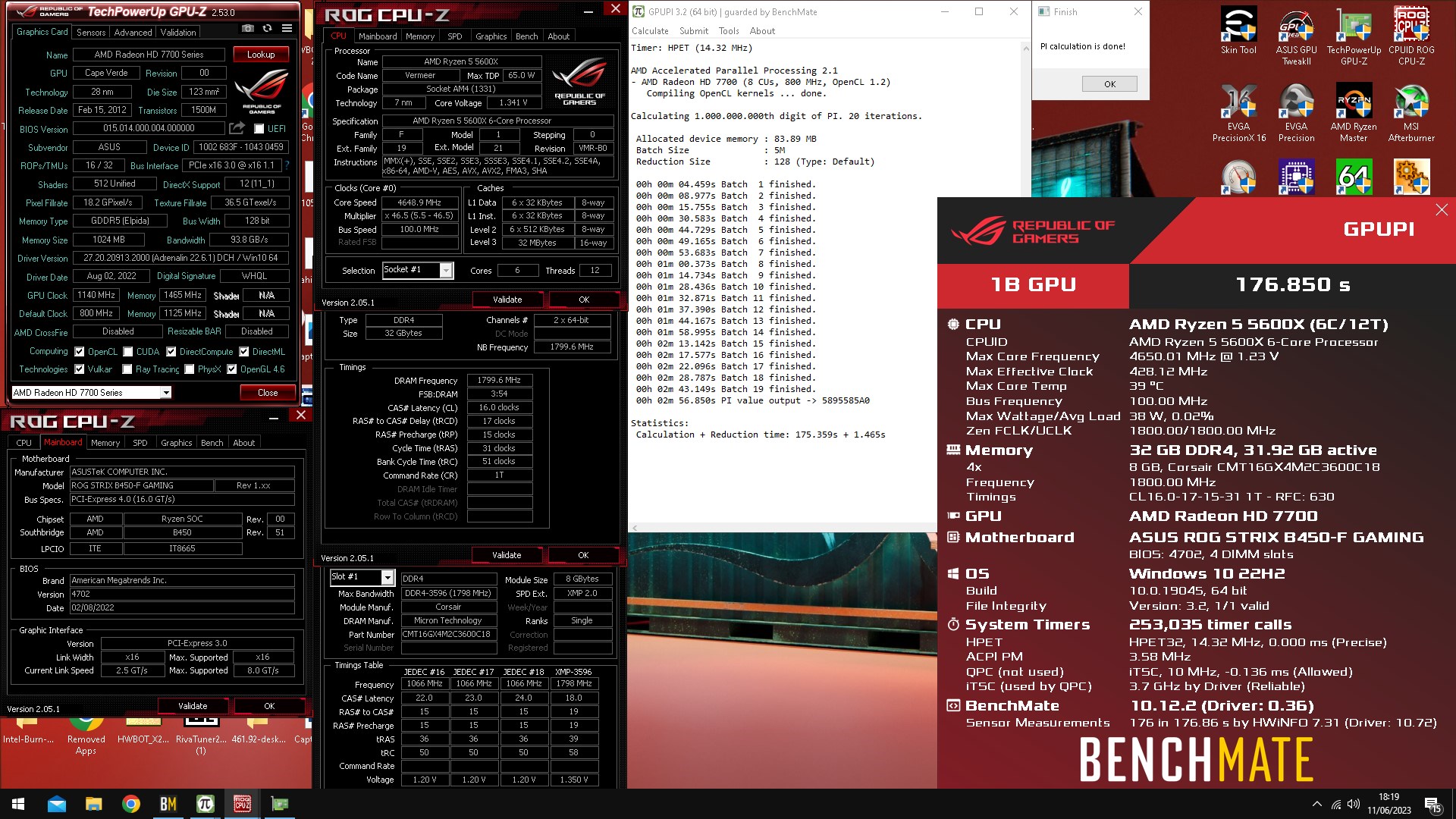Screen dimensions: 1456x819
Task: Click OK in the CPU-Z Mainboard window
Action: [269, 706]
